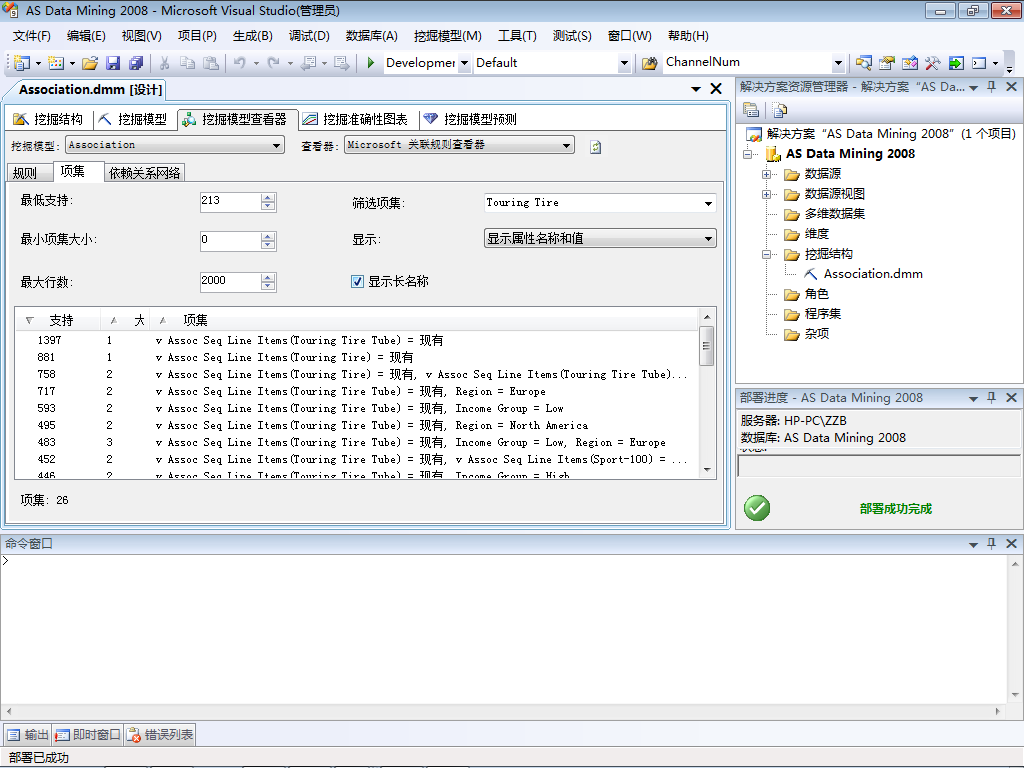Collapse the AS Data Mining 2008 project node
This screenshot has height=768, width=1024.
coord(747,154)
